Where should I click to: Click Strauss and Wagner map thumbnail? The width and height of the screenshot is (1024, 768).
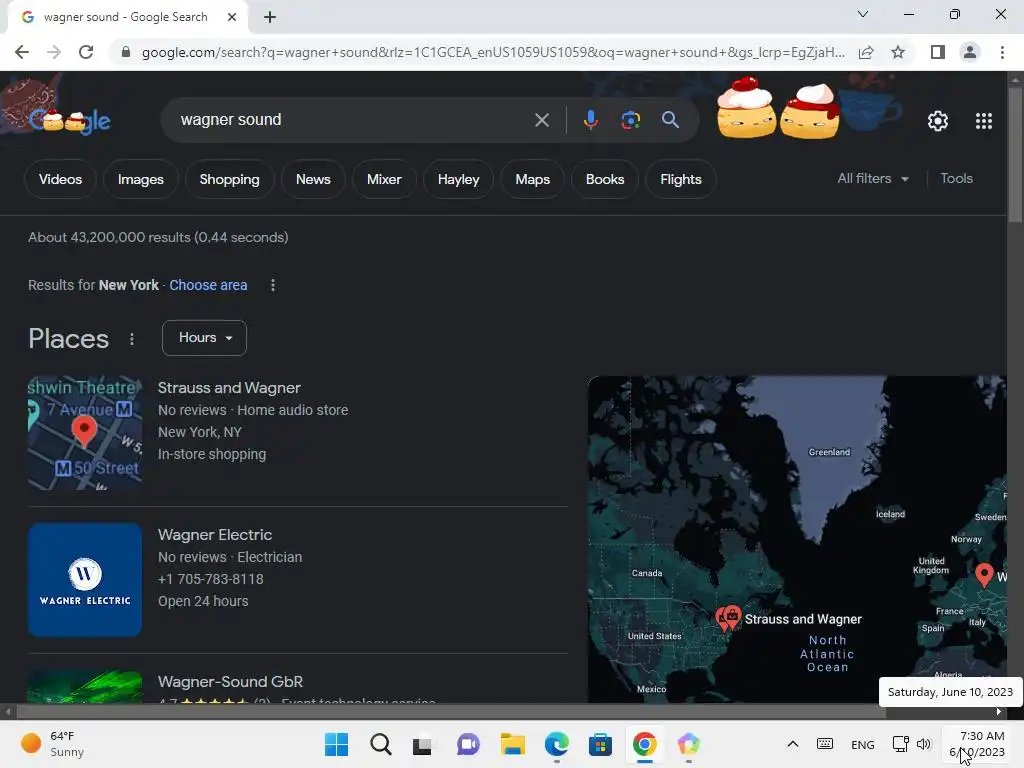[x=85, y=432]
